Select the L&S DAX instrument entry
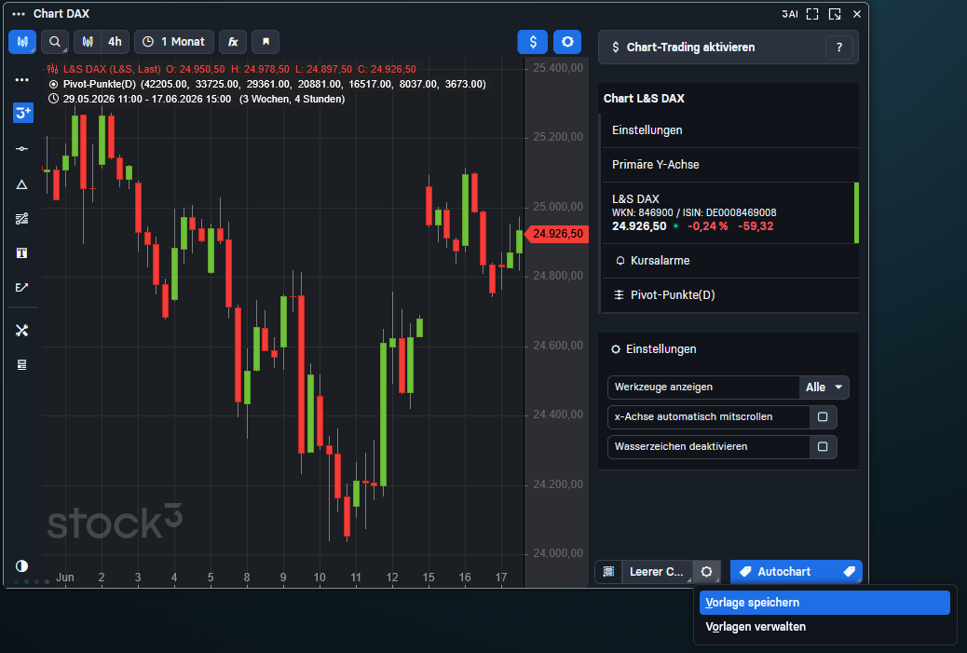Screen dimensions: 967x653 [x=730, y=213]
